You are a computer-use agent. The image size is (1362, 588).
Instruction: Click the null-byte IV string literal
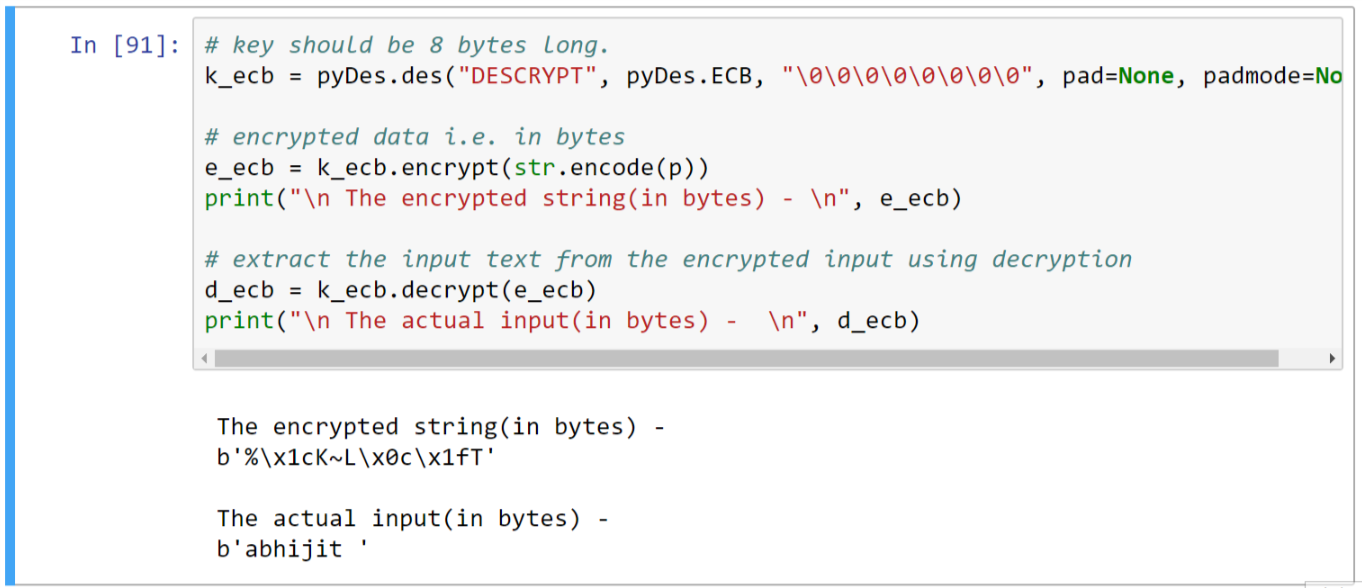[907, 76]
